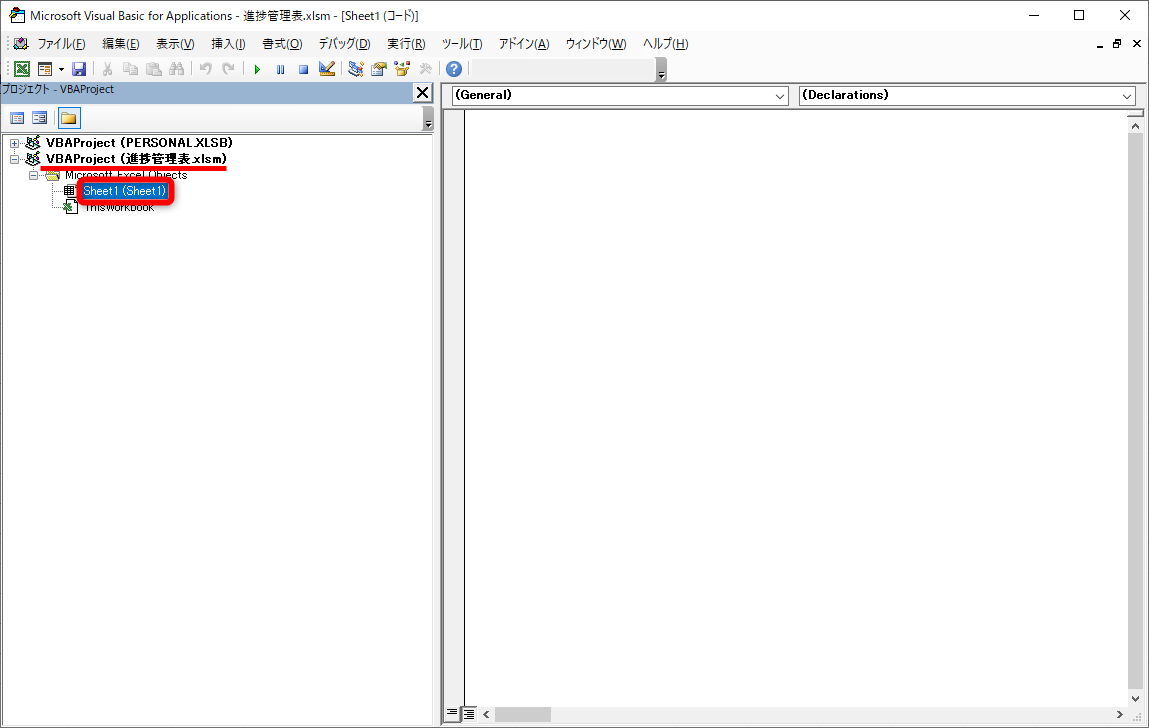Click horizontal scrollbar left arrow

click(486, 714)
